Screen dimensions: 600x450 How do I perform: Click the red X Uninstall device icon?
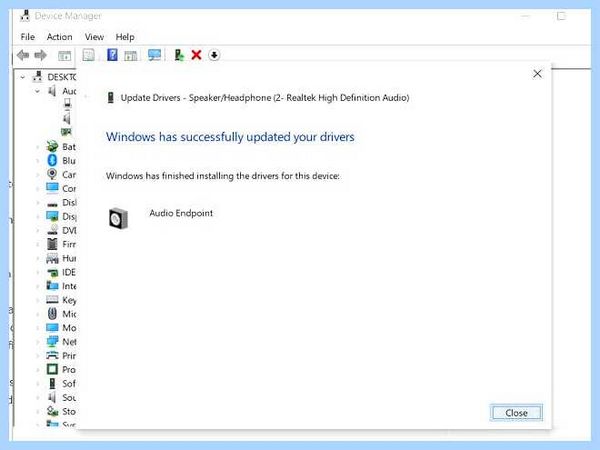coord(196,55)
